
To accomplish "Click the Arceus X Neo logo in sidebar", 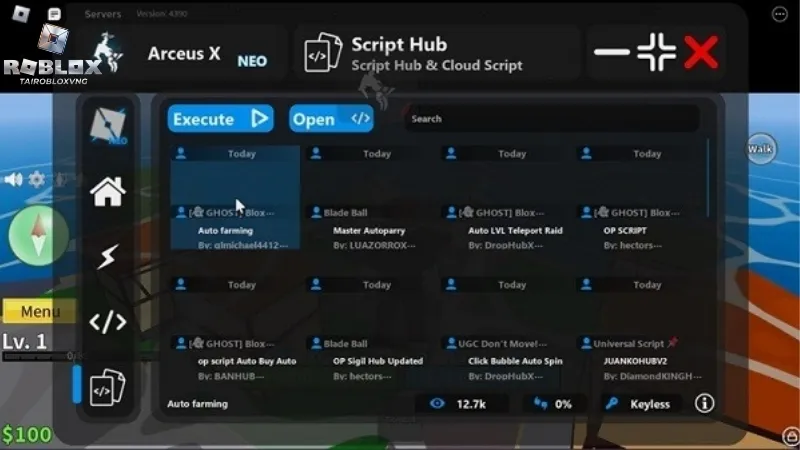I will click(108, 126).
